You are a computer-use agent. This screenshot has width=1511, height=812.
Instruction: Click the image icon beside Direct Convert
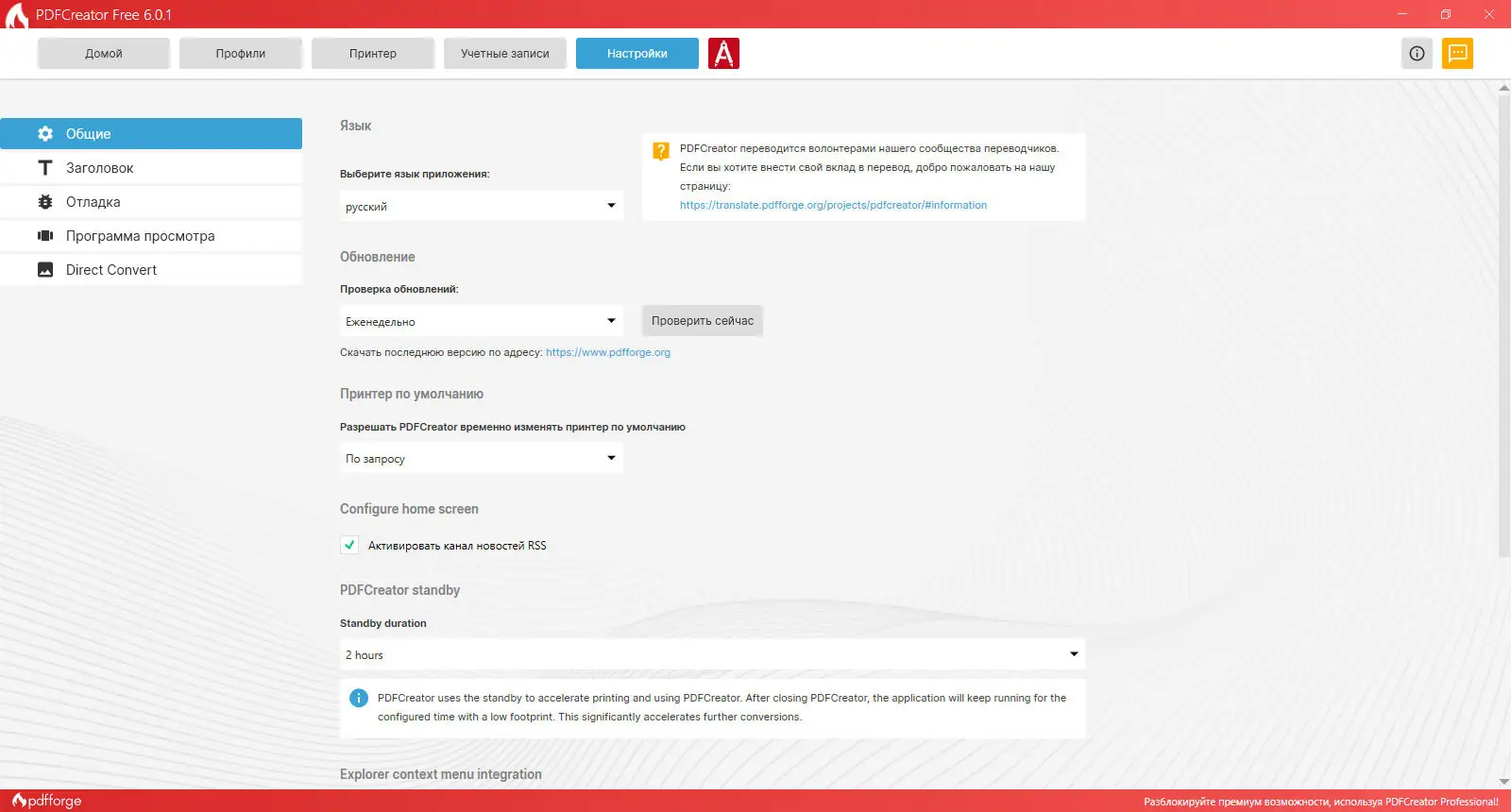click(x=45, y=270)
